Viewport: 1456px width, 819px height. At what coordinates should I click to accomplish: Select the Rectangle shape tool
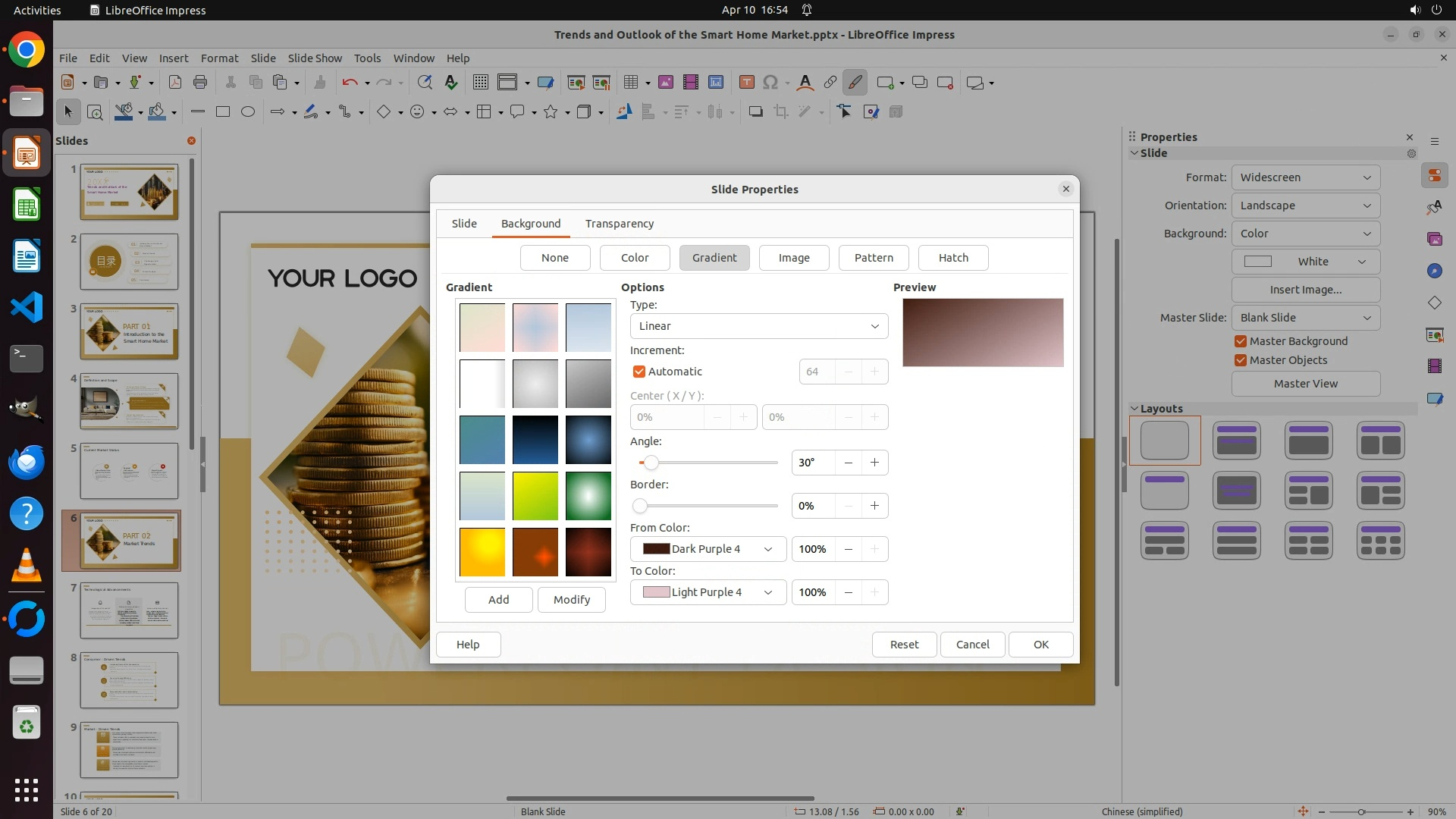(x=222, y=112)
